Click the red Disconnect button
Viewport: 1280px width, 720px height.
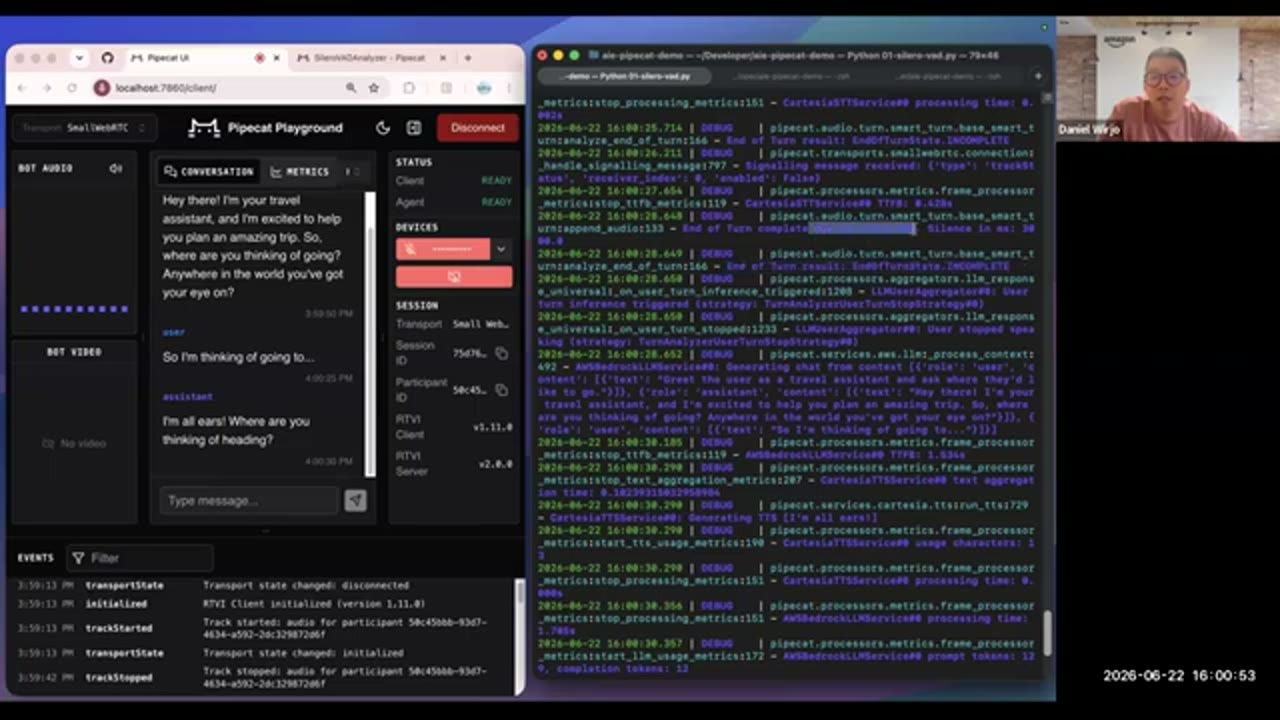[x=477, y=128]
